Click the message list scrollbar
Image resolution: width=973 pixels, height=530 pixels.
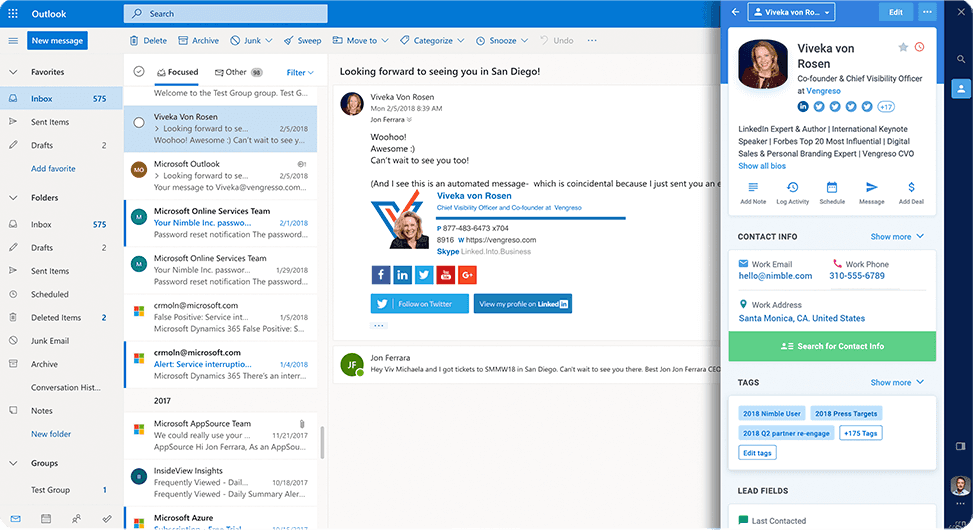322,441
